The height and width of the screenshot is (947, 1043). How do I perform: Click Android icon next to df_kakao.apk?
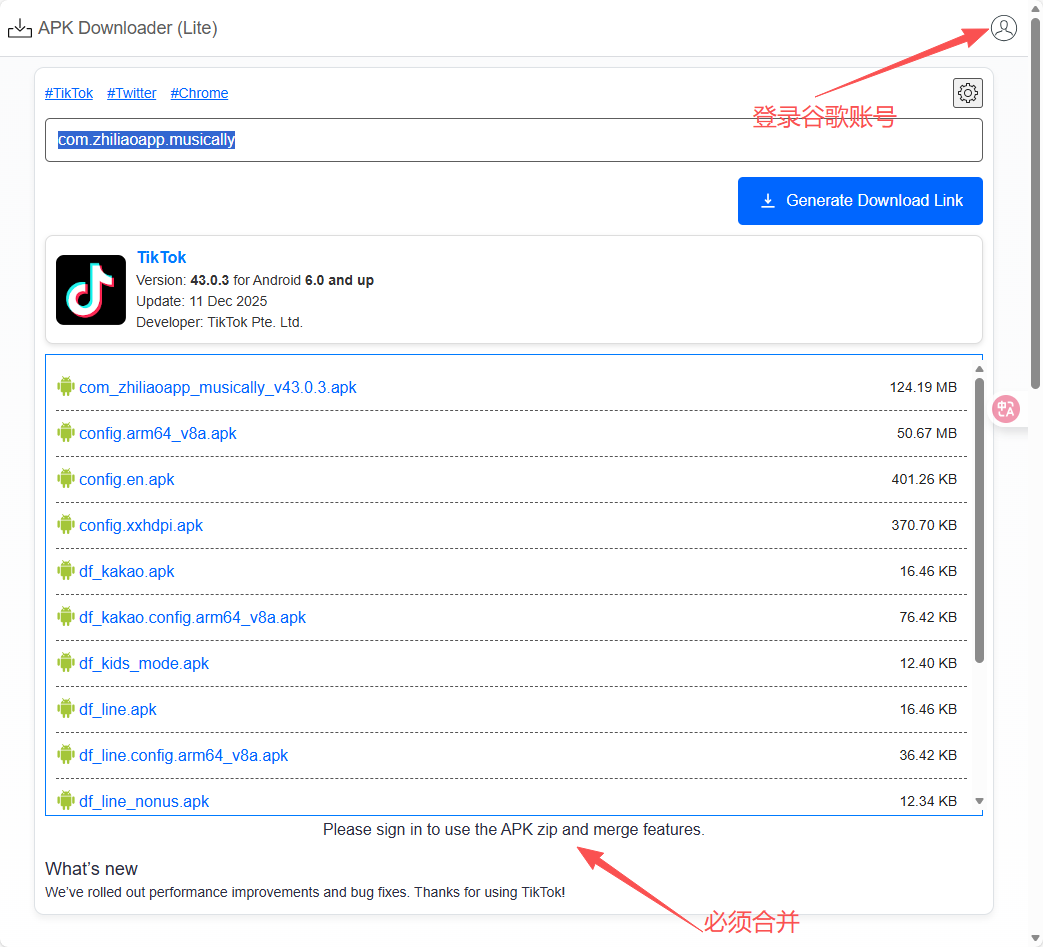66,571
